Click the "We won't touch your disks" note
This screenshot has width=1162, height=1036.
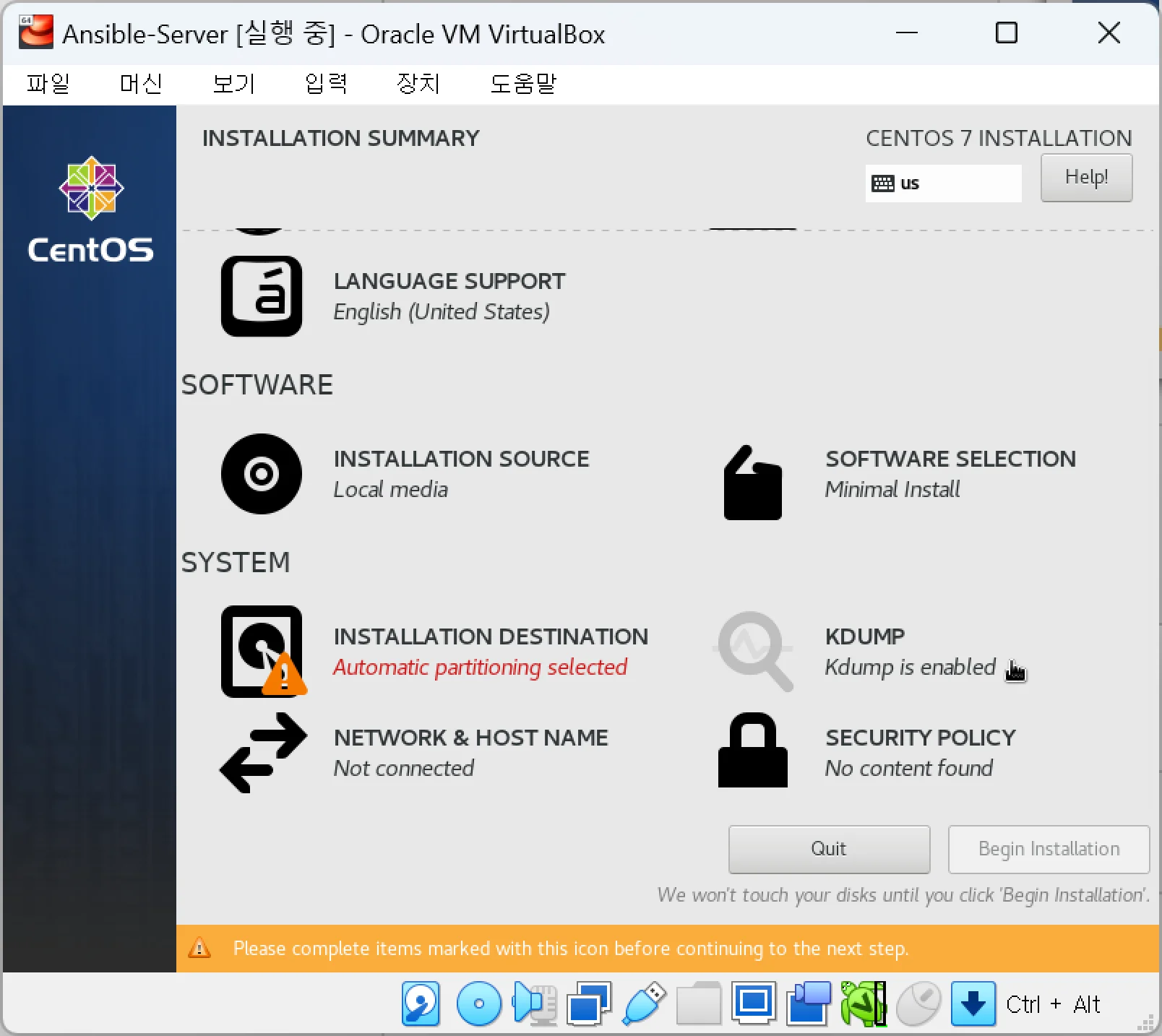pos(903,895)
